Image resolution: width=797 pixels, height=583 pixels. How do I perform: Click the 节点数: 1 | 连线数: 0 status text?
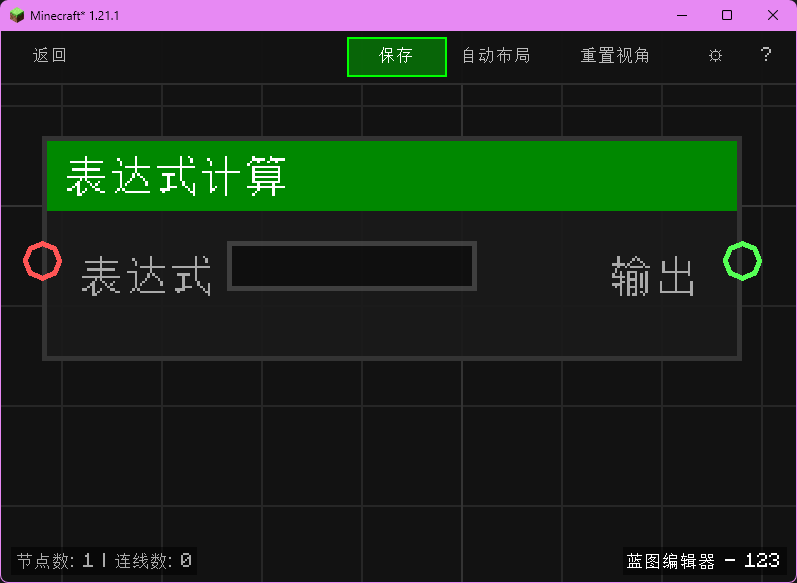104,561
